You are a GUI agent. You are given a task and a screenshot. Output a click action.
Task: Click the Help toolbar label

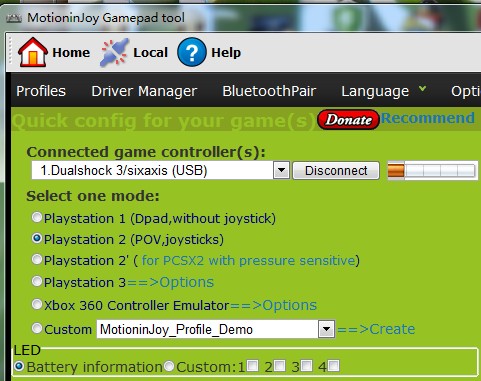click(x=226, y=52)
